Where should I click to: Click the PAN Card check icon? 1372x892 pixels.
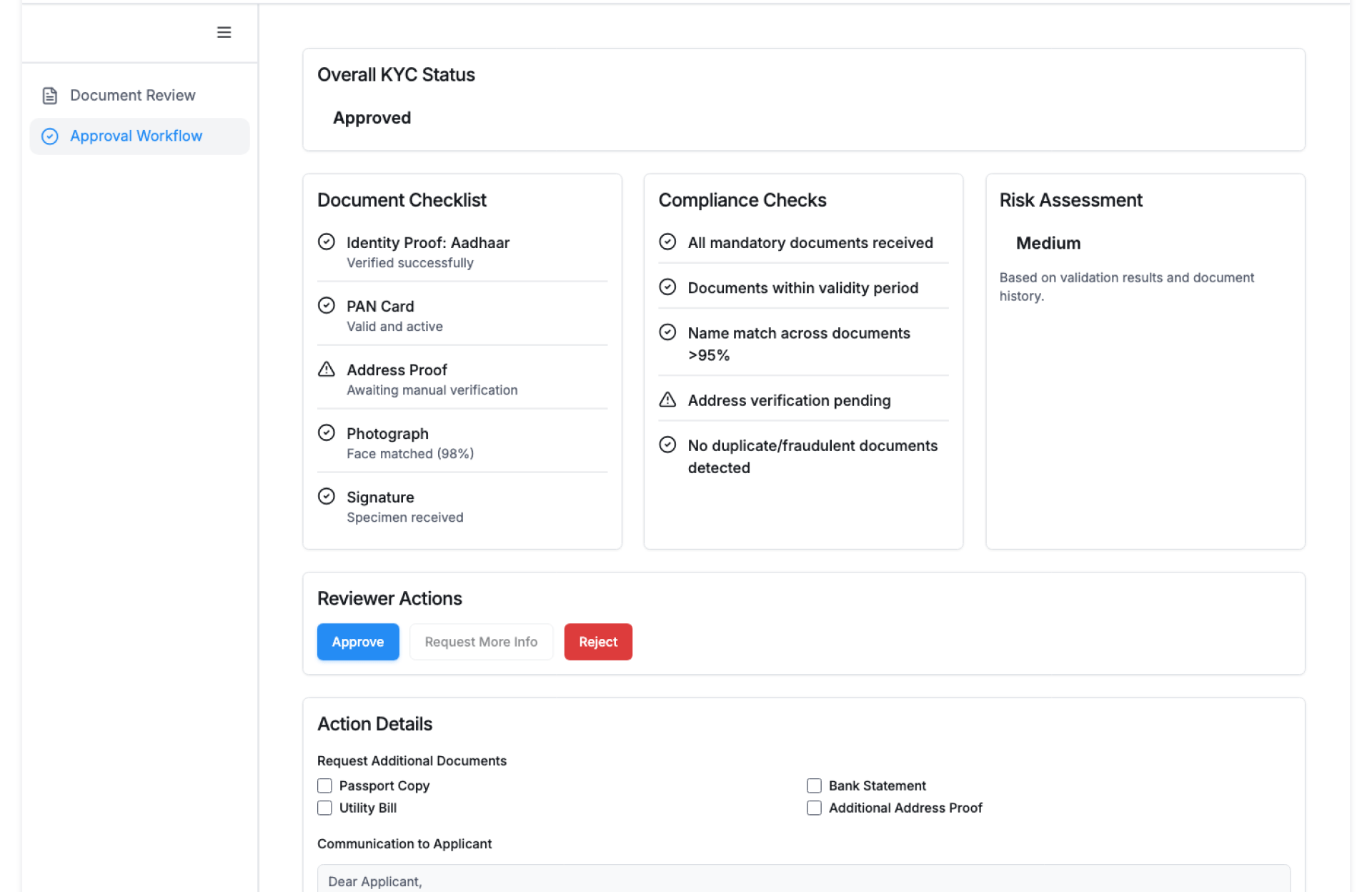[x=327, y=306]
